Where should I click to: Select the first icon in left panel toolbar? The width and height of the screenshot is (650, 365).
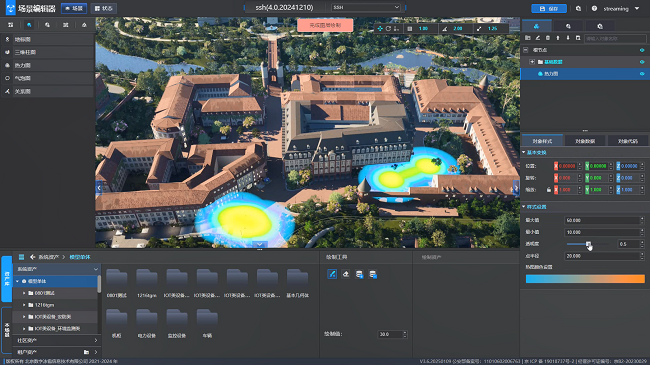[10, 25]
